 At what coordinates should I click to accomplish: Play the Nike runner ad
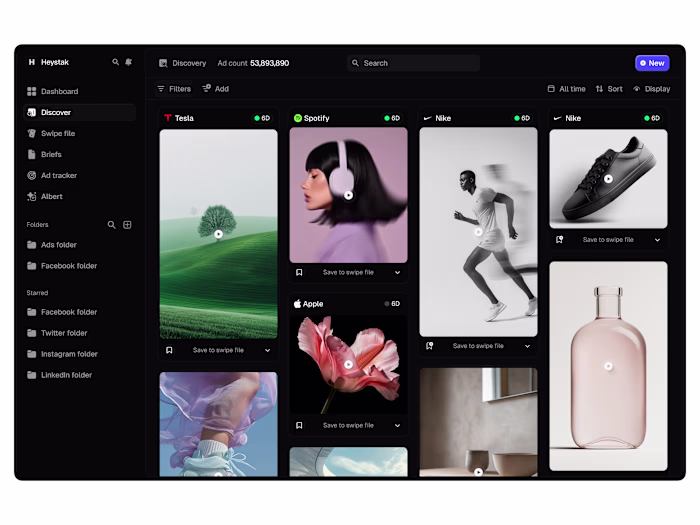(479, 232)
